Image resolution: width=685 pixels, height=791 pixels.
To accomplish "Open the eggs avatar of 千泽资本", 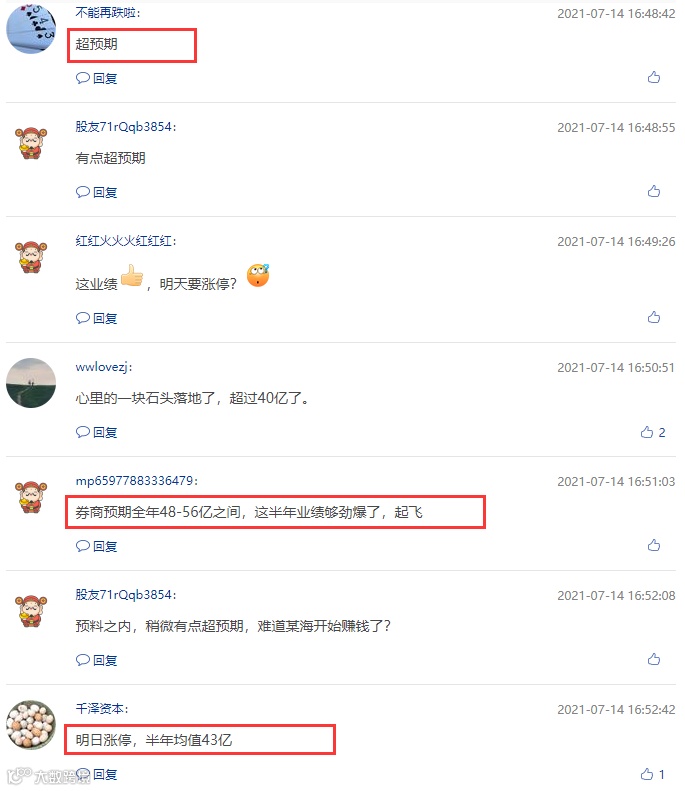I will click(31, 725).
